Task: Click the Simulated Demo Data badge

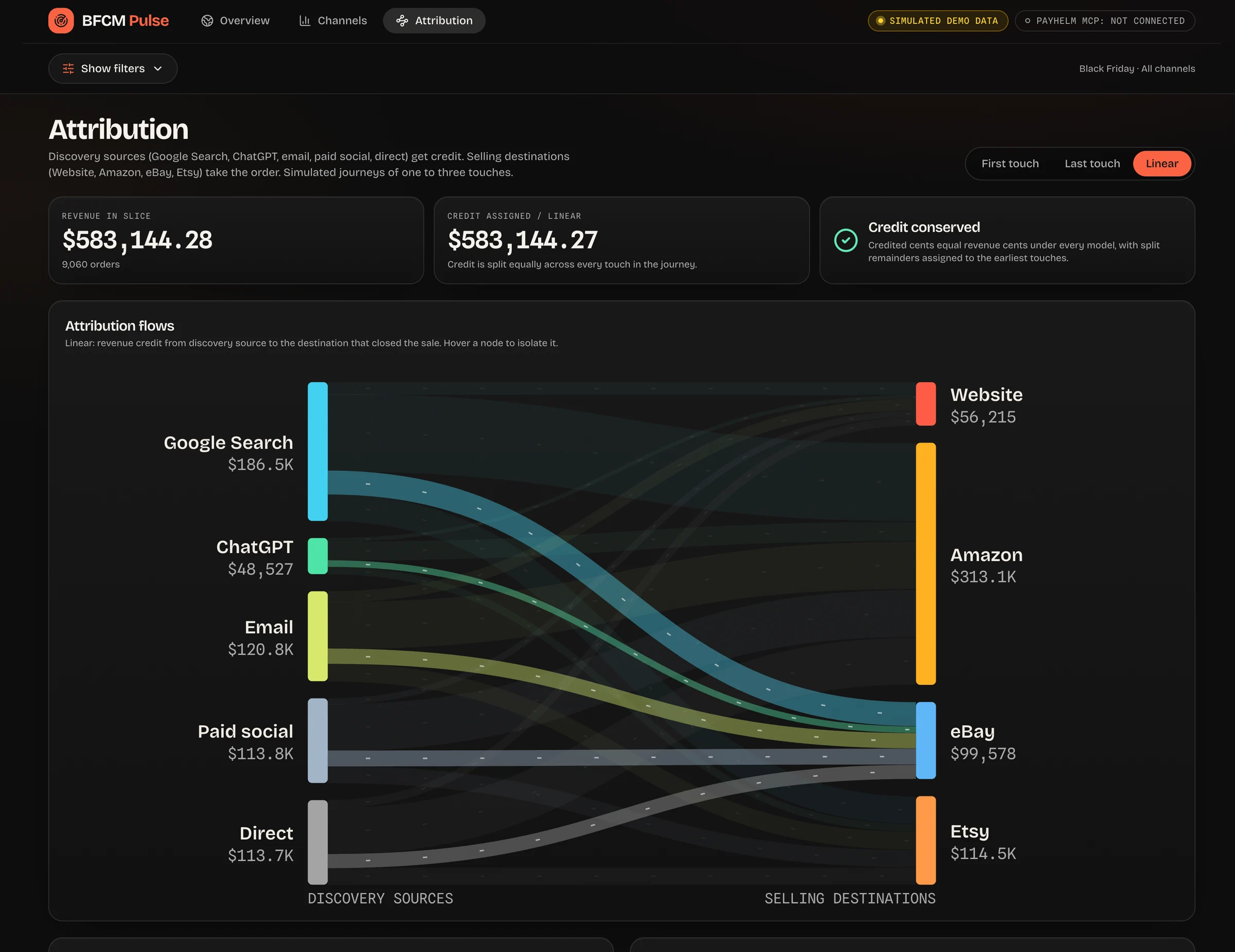Action: [x=938, y=21]
